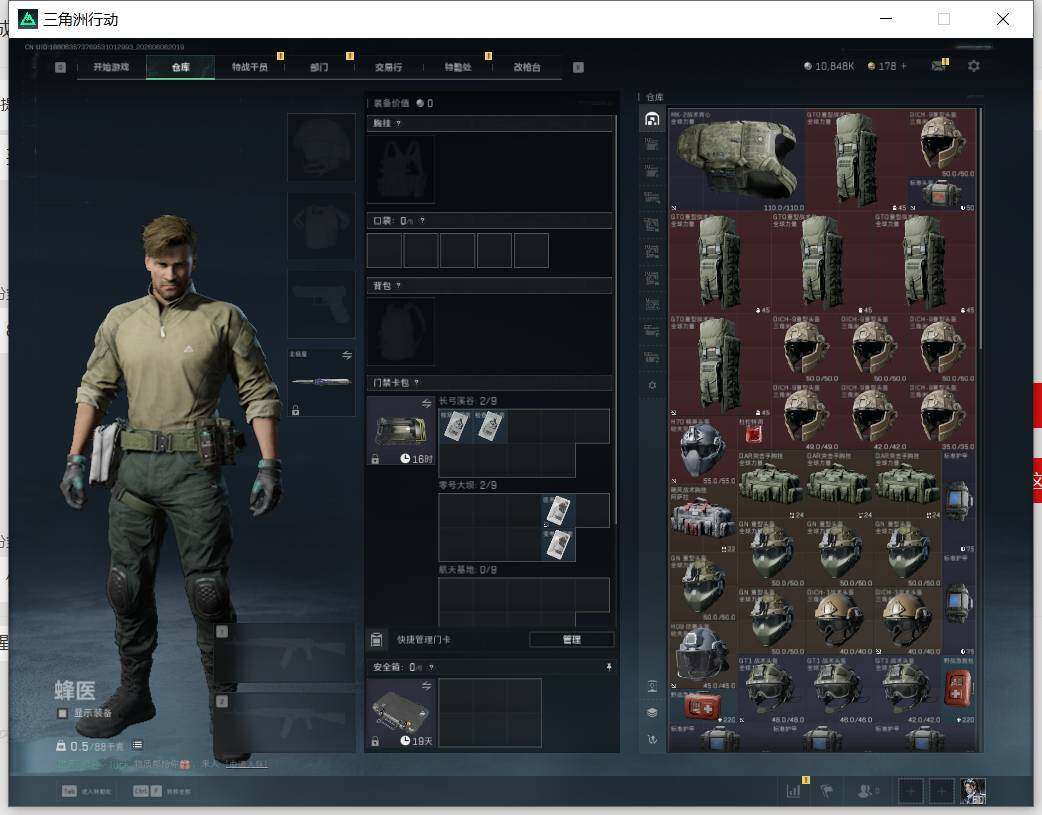The image size is (1042, 815).
Task: Open settings gear in top bar
Action: [x=974, y=66]
